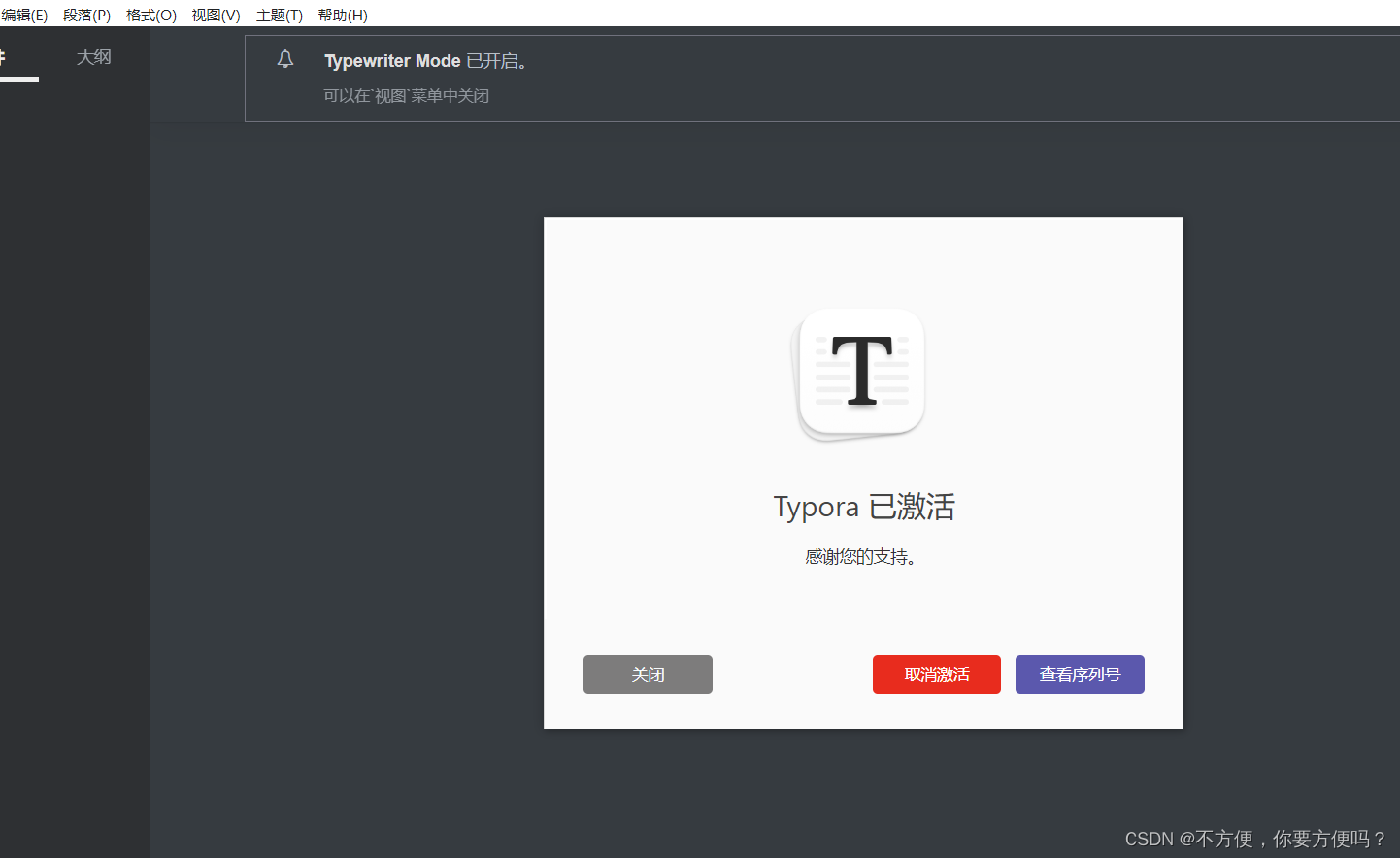The height and width of the screenshot is (858, 1400).
Task: Open the 主题(T) menu
Action: pos(280,15)
